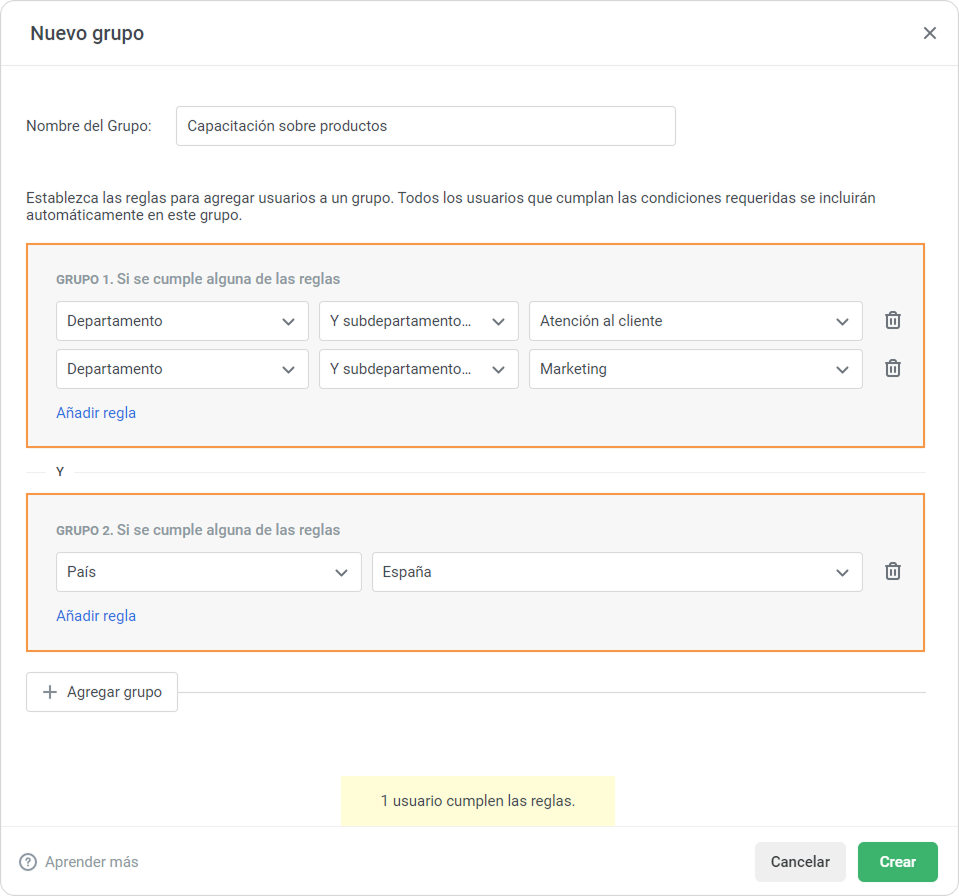Expand first Y subdepartamento condition dropdown
959x896 pixels.
418,321
